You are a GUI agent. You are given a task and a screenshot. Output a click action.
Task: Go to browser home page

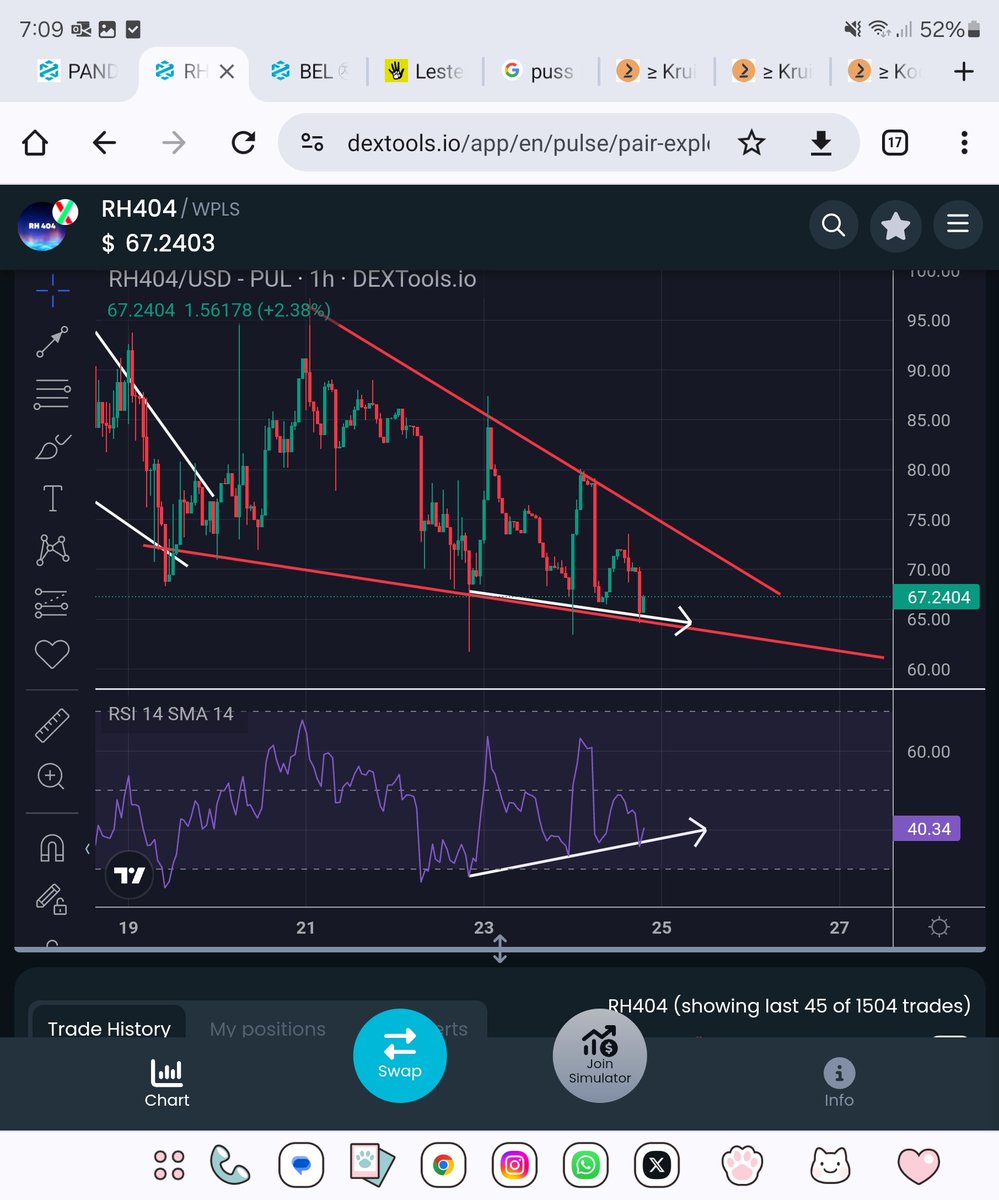(x=35, y=143)
